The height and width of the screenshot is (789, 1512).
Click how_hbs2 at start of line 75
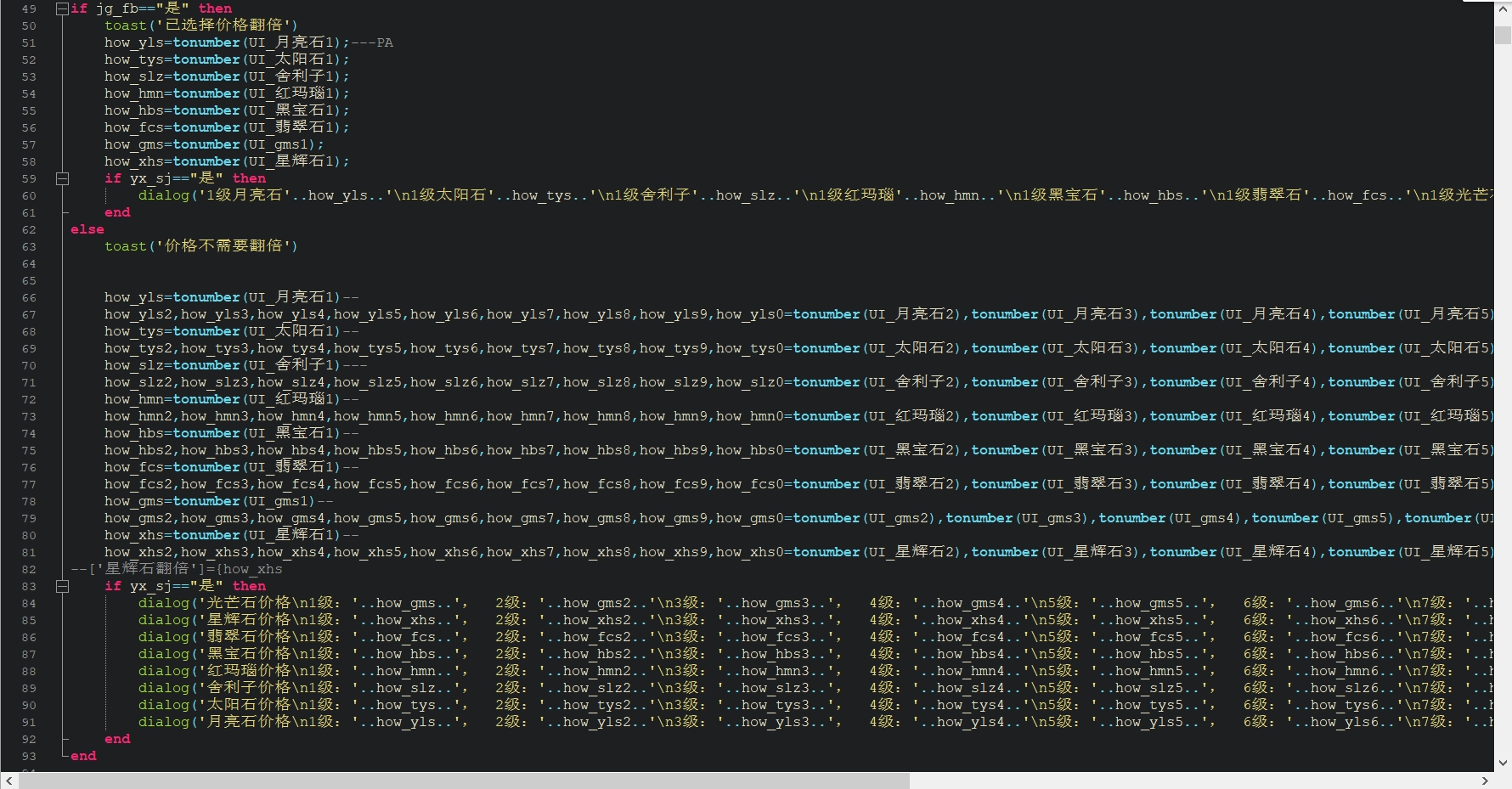[138, 450]
